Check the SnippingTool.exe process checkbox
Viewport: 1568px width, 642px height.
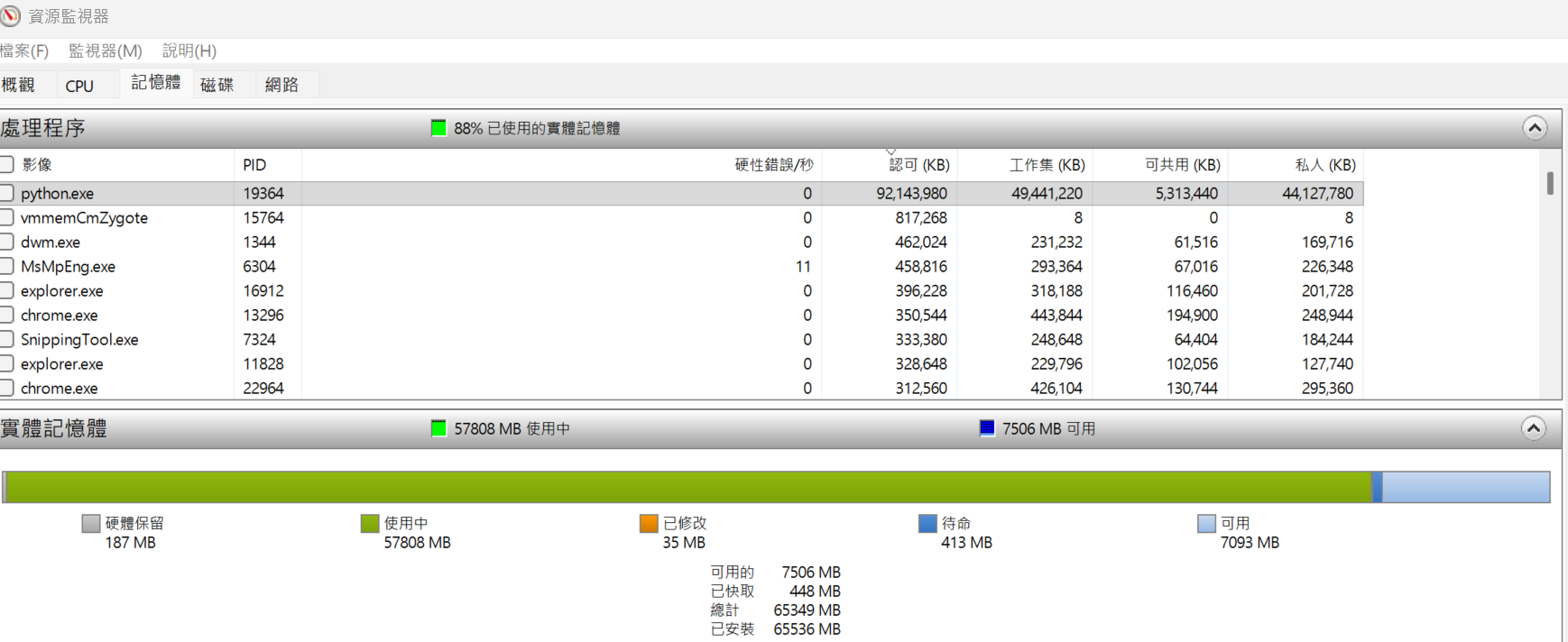pos(6,339)
